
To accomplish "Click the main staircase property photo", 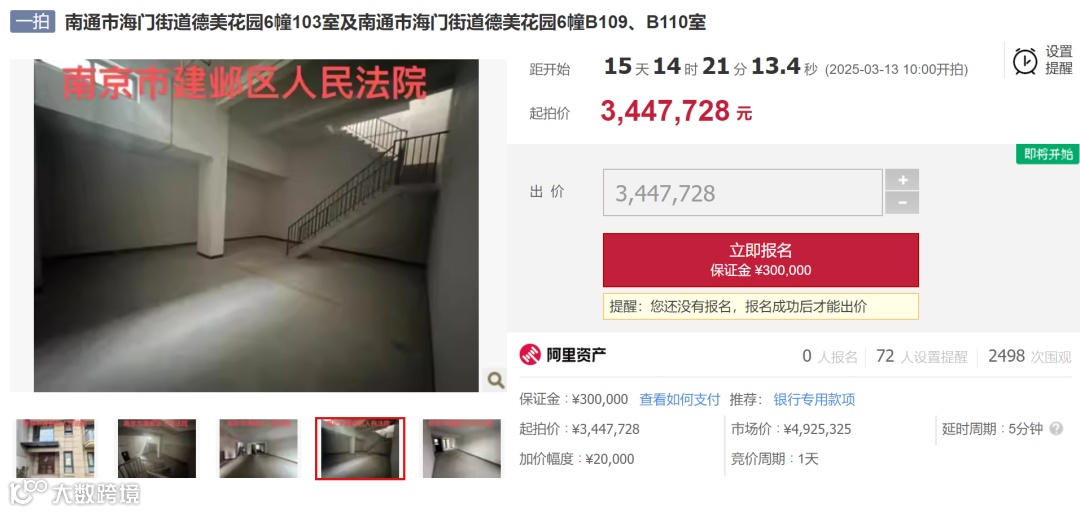I will point(256,226).
